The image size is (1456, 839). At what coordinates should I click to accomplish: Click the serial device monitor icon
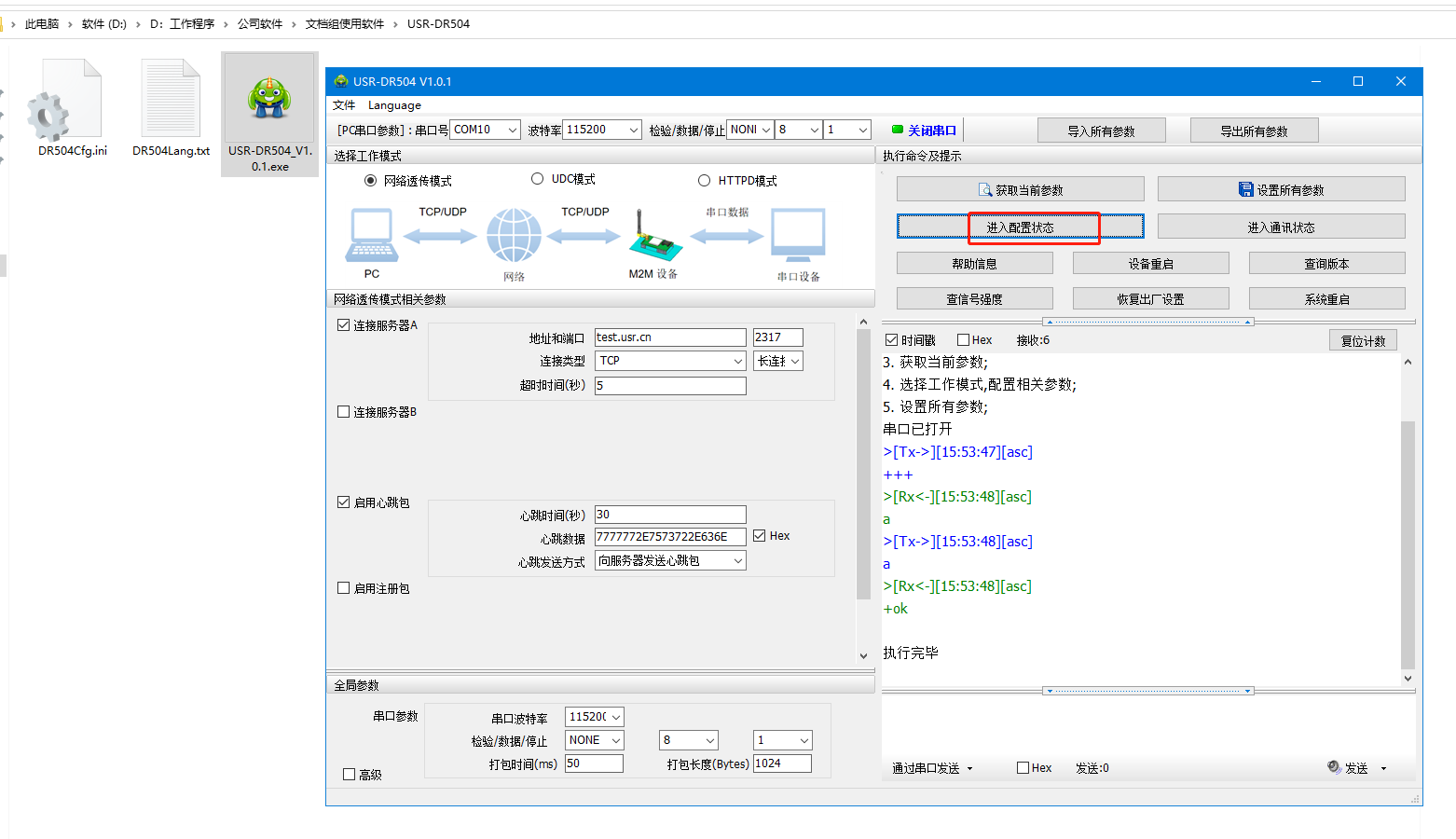[x=798, y=236]
